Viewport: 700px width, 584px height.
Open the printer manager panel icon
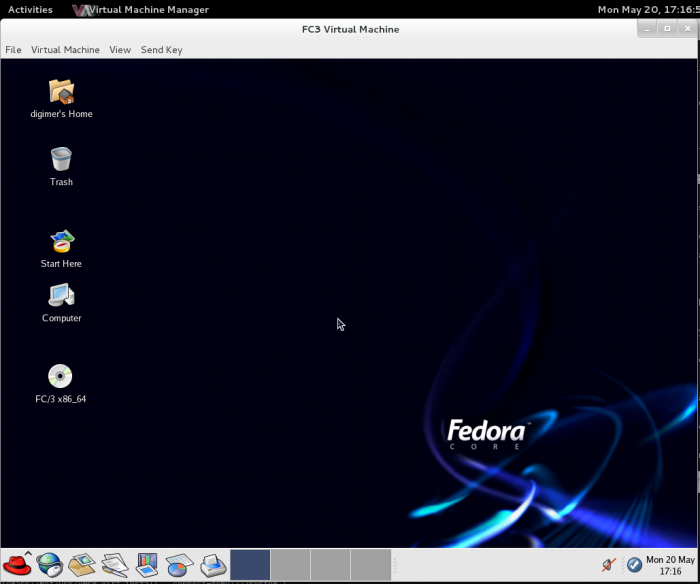(213, 565)
